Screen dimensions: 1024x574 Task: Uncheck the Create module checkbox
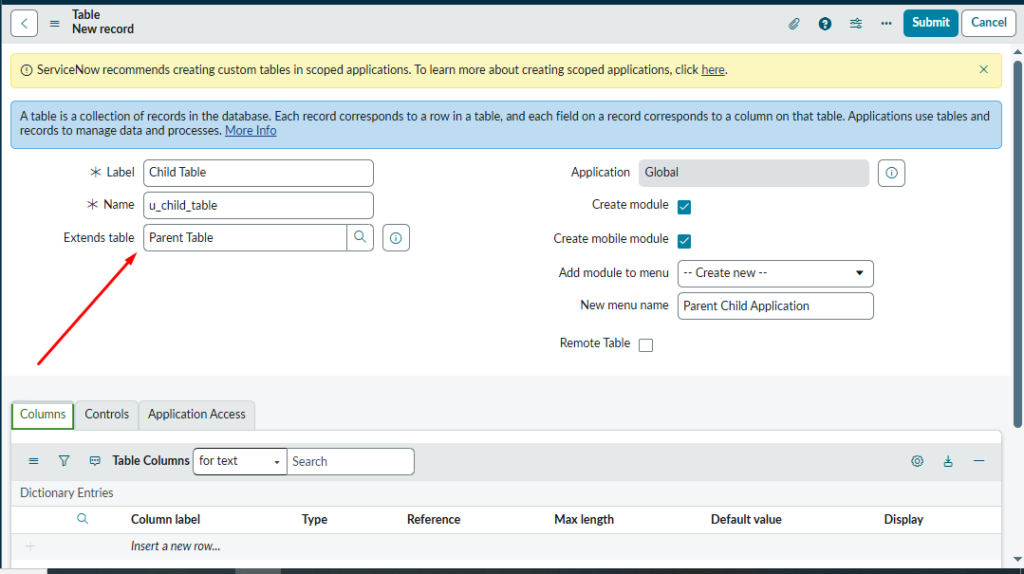click(x=685, y=206)
